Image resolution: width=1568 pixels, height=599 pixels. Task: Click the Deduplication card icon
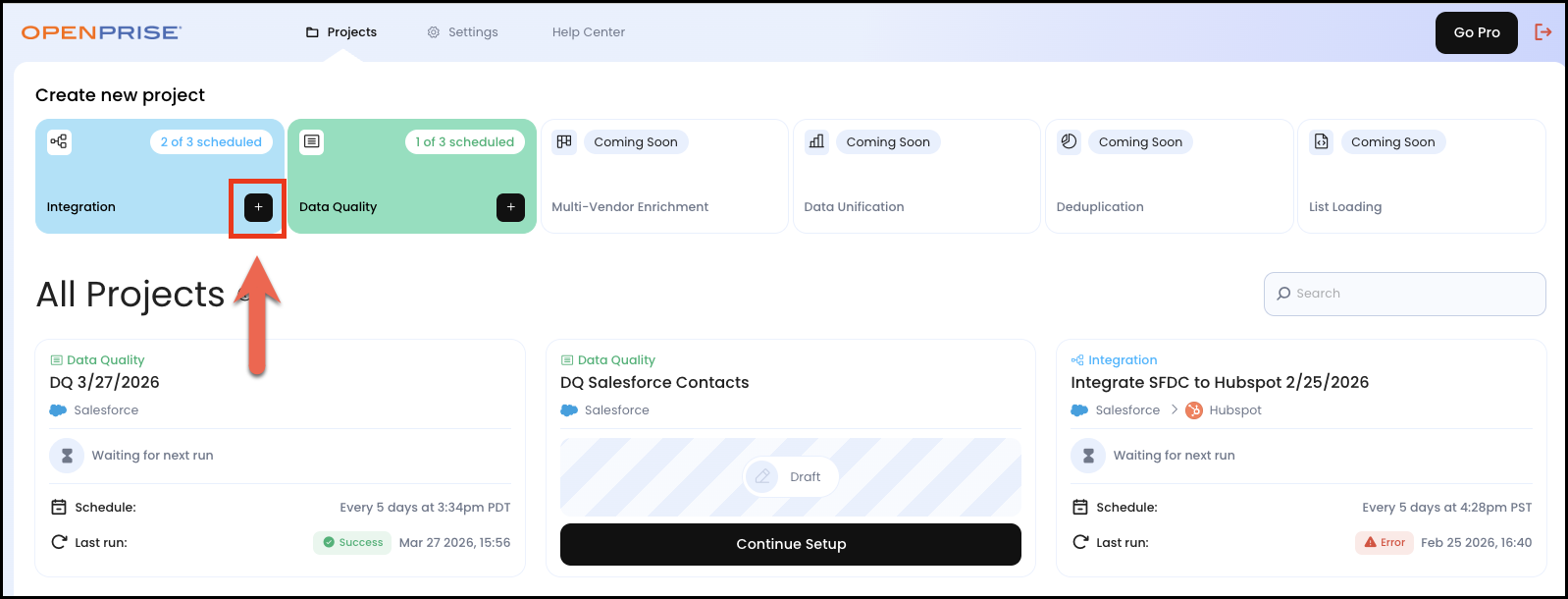point(1069,141)
